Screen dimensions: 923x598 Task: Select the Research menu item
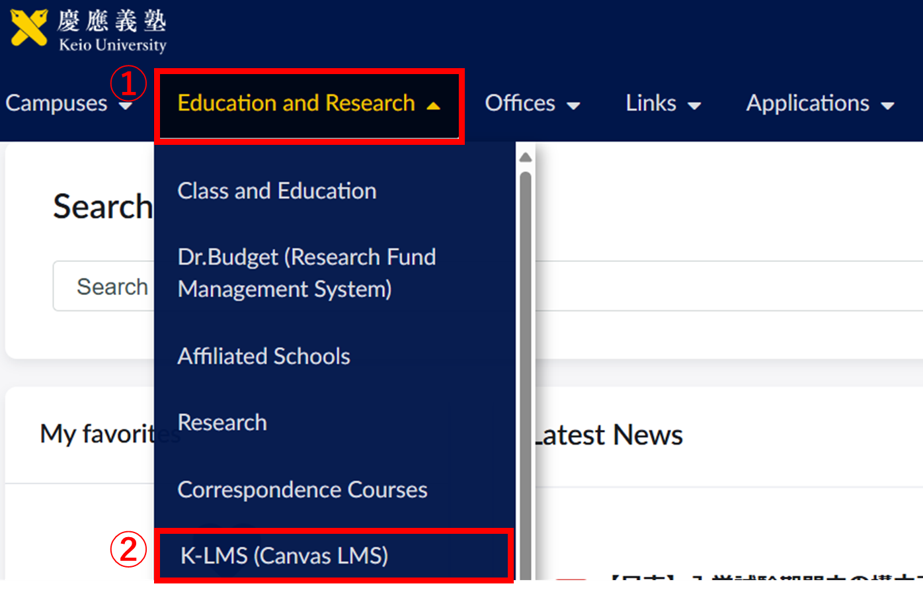[222, 423]
